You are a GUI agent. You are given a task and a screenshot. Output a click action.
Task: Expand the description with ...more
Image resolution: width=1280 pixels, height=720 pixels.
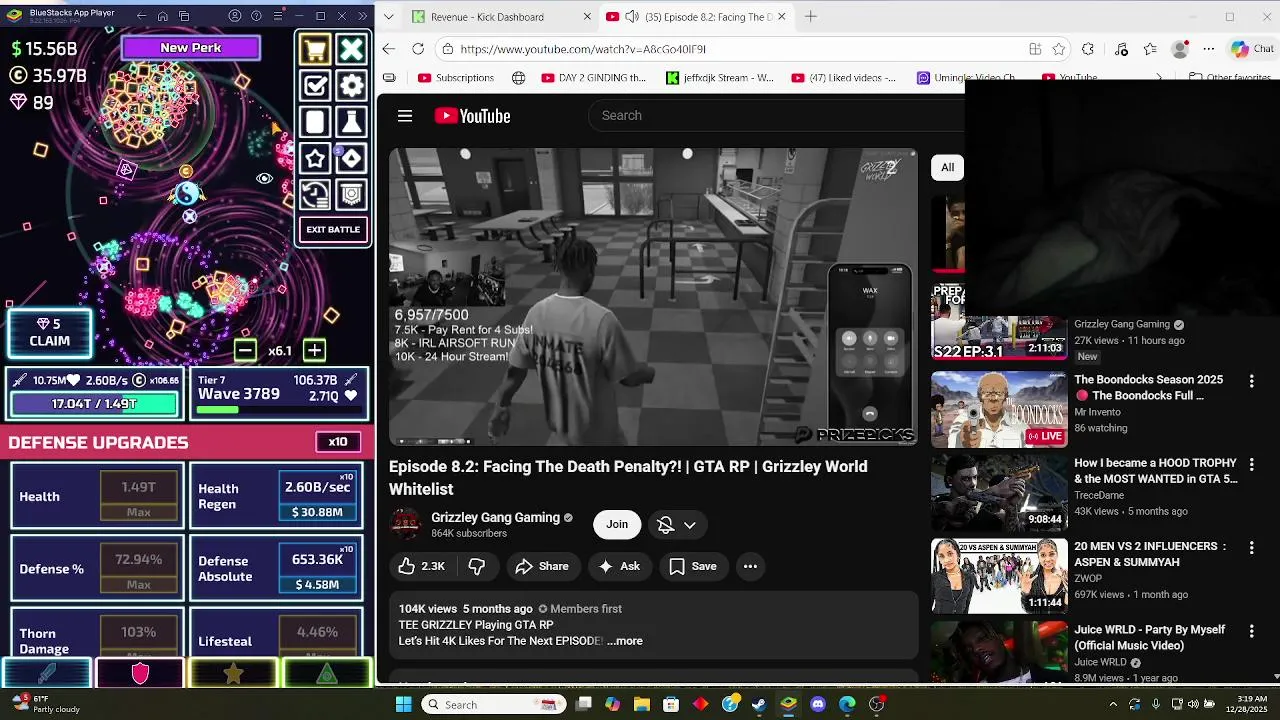[x=625, y=642]
